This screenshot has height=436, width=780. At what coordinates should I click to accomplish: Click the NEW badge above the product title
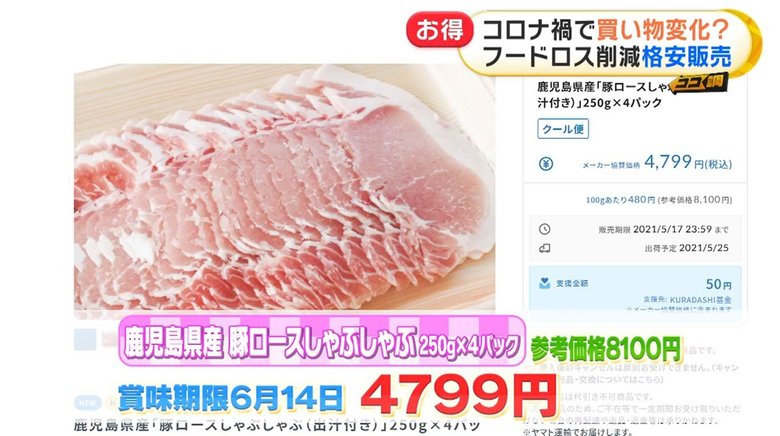click(x=88, y=403)
